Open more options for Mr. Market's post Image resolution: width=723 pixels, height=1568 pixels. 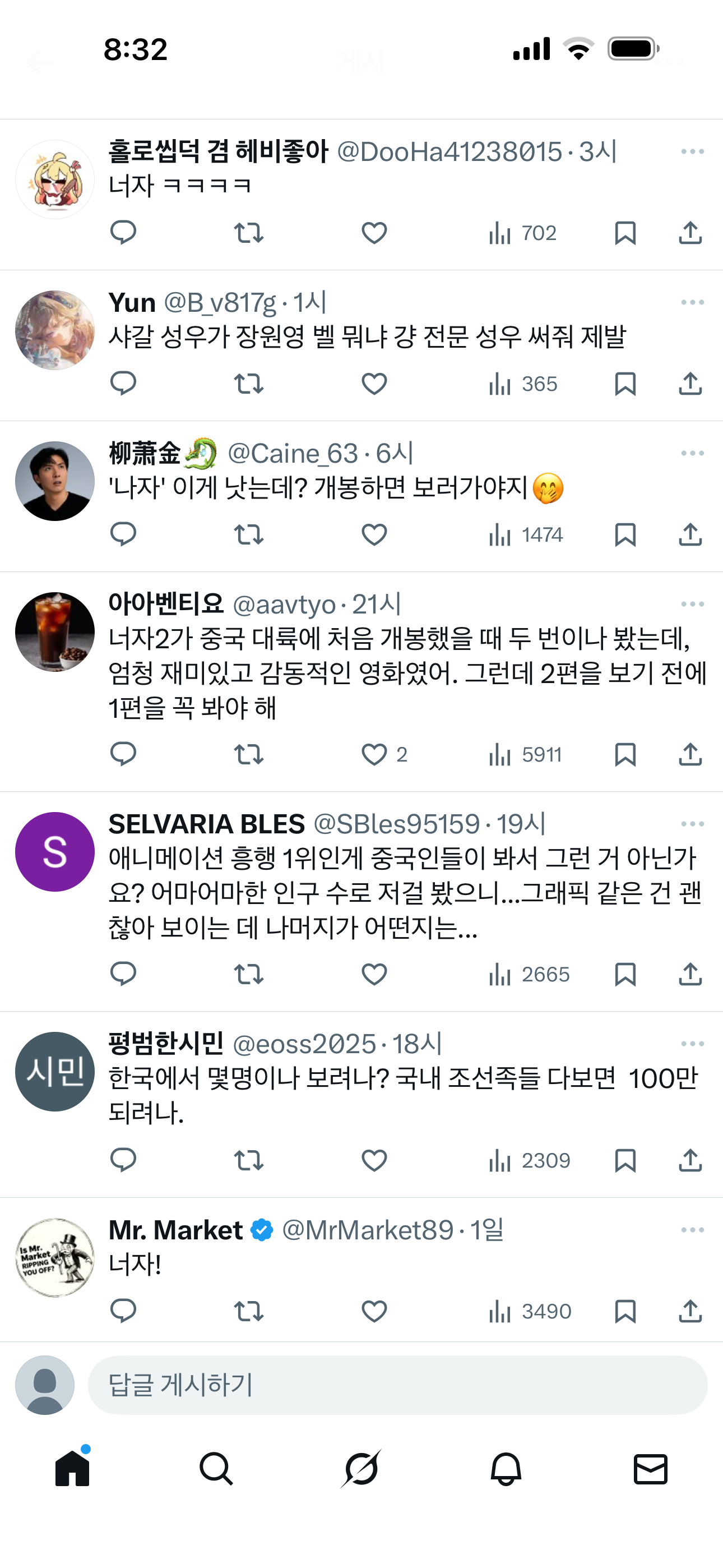click(x=692, y=1230)
